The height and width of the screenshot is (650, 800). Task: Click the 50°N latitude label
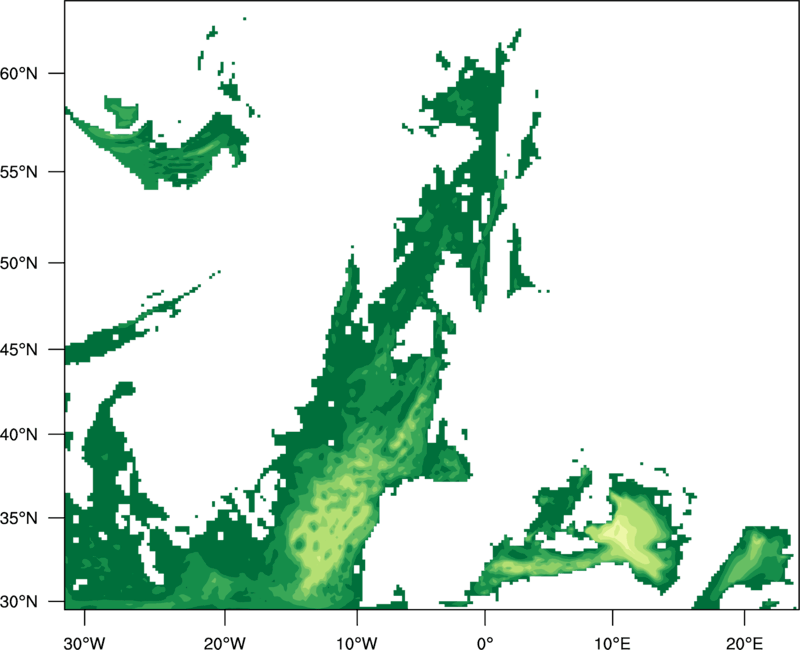pos(19,263)
